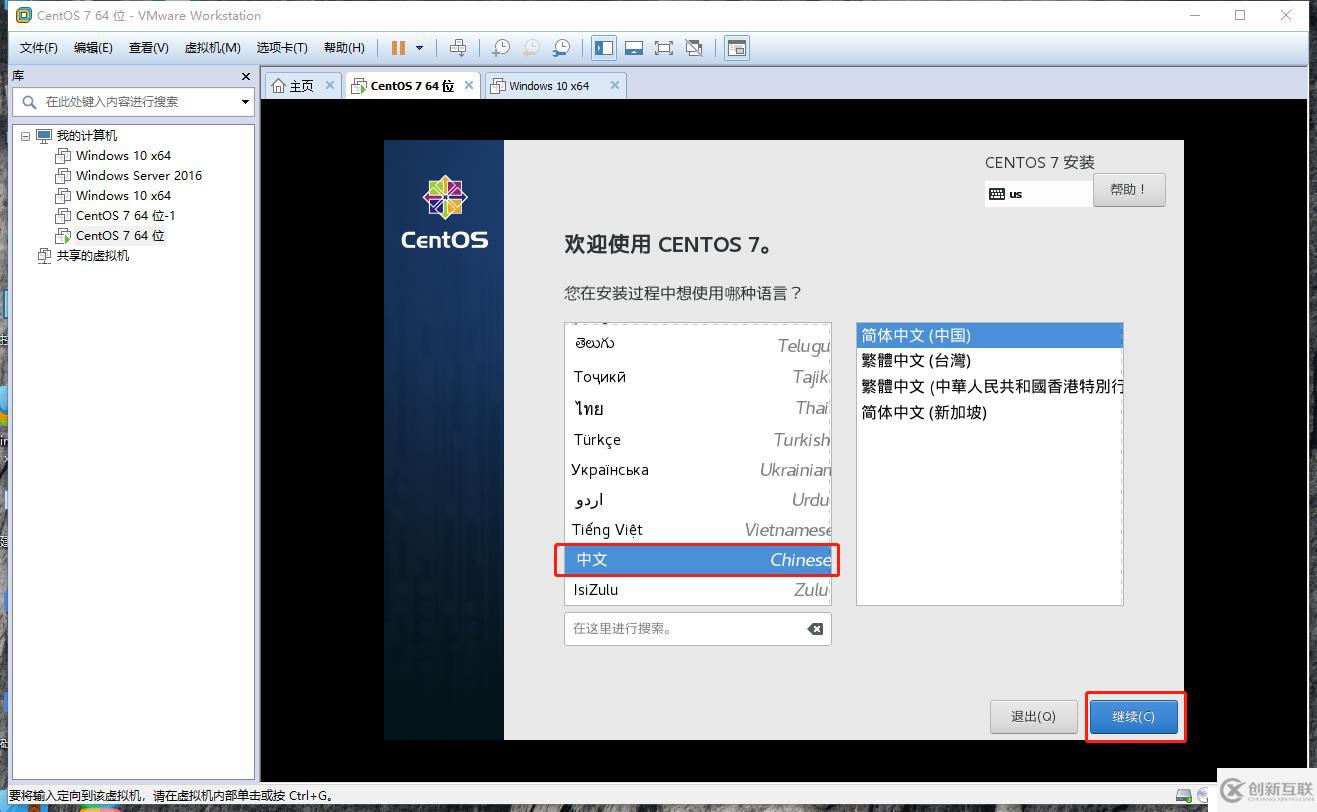The image size is (1317, 812).
Task: Select Türkçe Turkish language
Action: click(698, 440)
